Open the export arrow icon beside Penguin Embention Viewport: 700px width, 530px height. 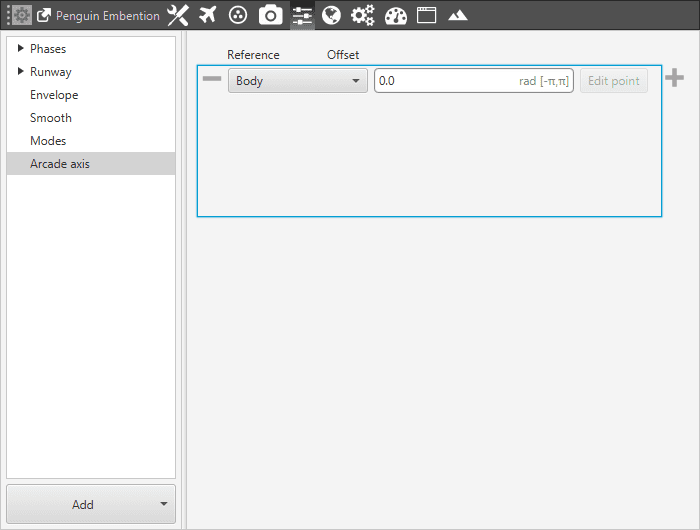pos(44,16)
